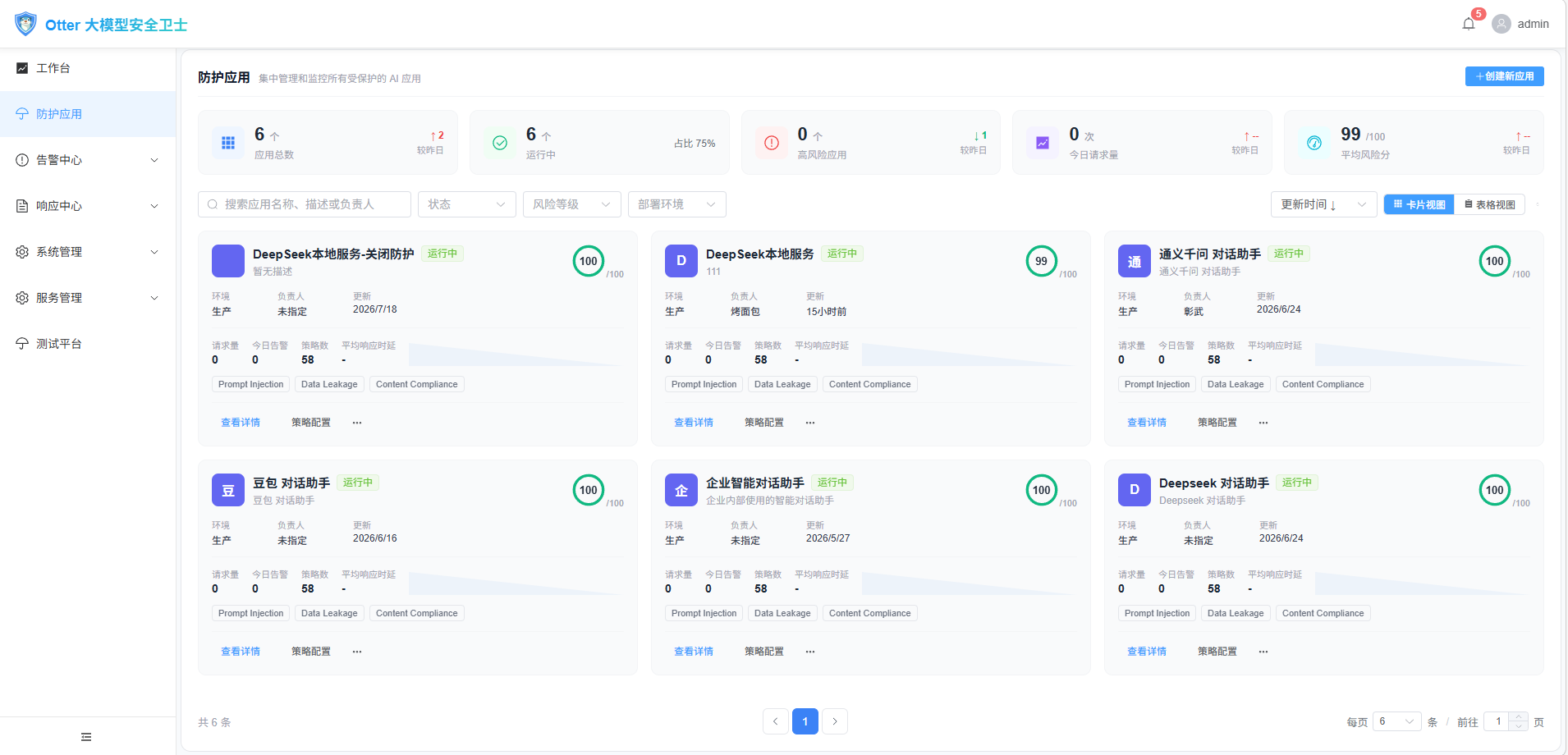The image size is (1568, 755).
Task: Click Content Compliance tag on 通义千问 card
Action: [x=1323, y=384]
